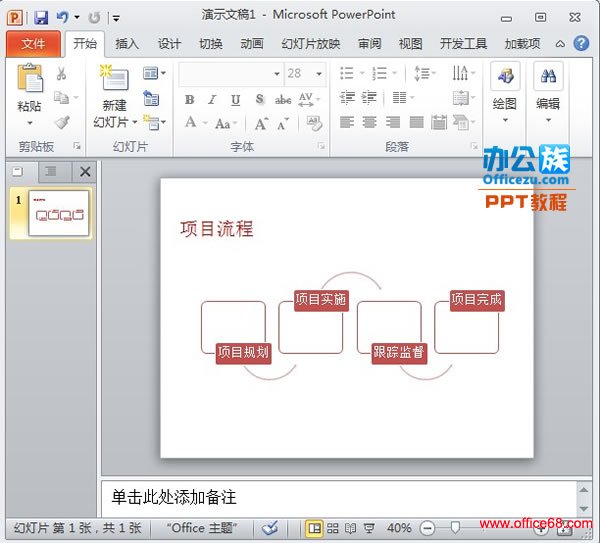Click the Cut scissors icon
600x543 pixels.
click(61, 73)
